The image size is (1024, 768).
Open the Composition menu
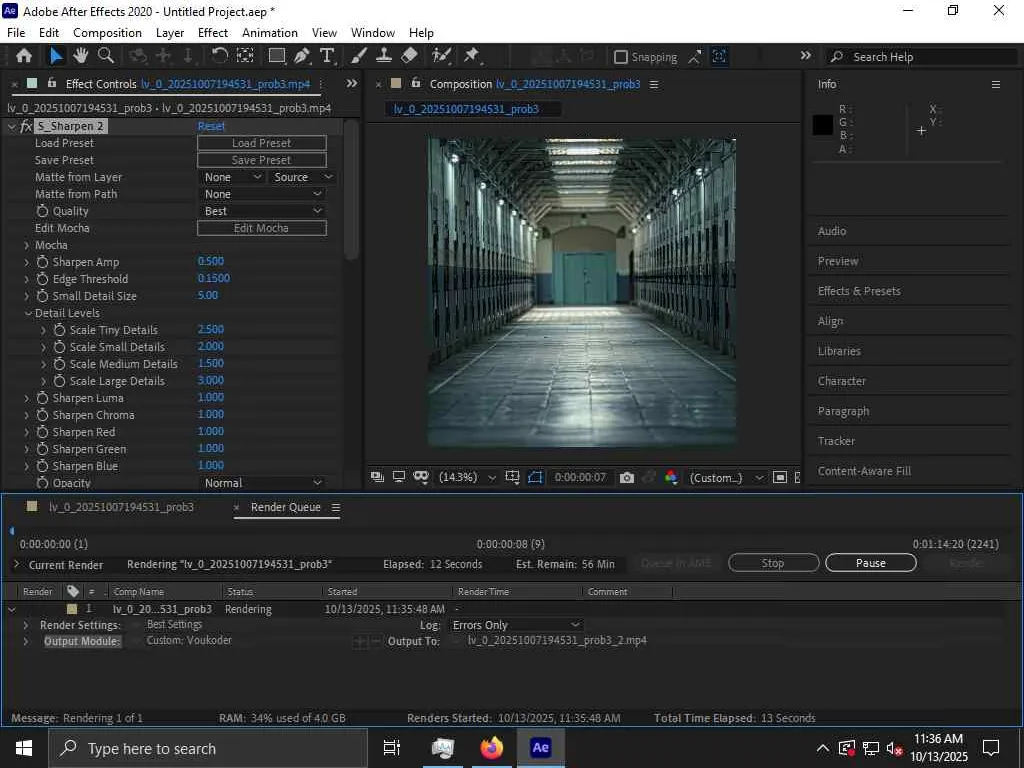click(x=107, y=33)
